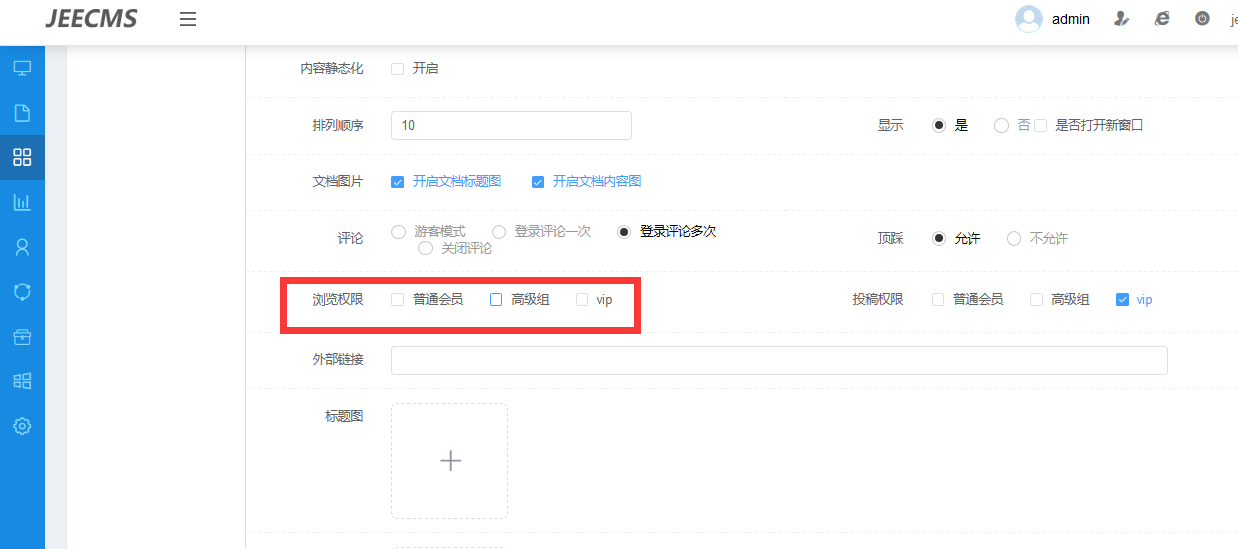Image resolution: width=1238 pixels, height=549 pixels.
Task: Click the 排列顺序 label
Action: click(x=338, y=126)
